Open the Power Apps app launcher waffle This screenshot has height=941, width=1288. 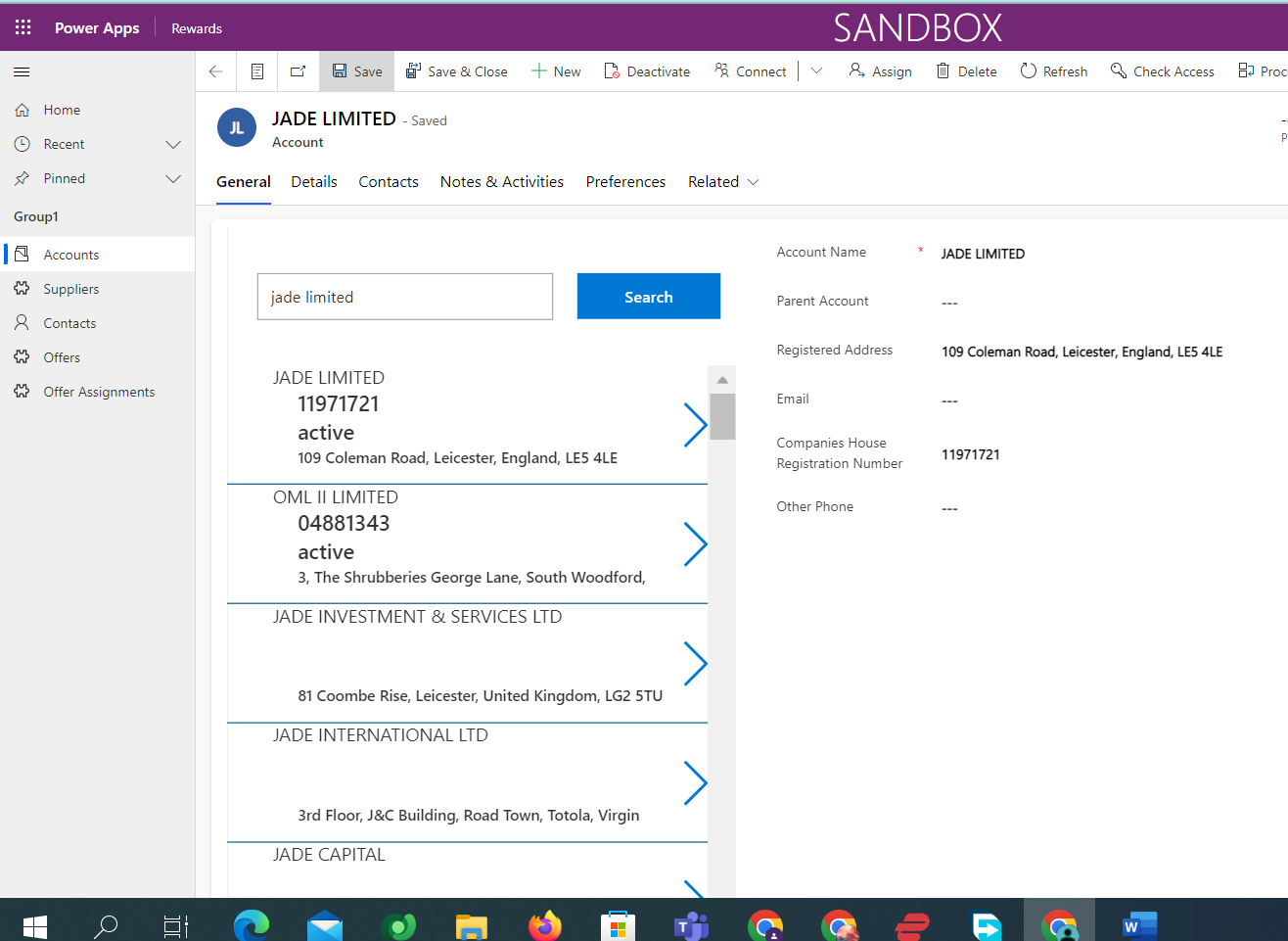coord(23,26)
